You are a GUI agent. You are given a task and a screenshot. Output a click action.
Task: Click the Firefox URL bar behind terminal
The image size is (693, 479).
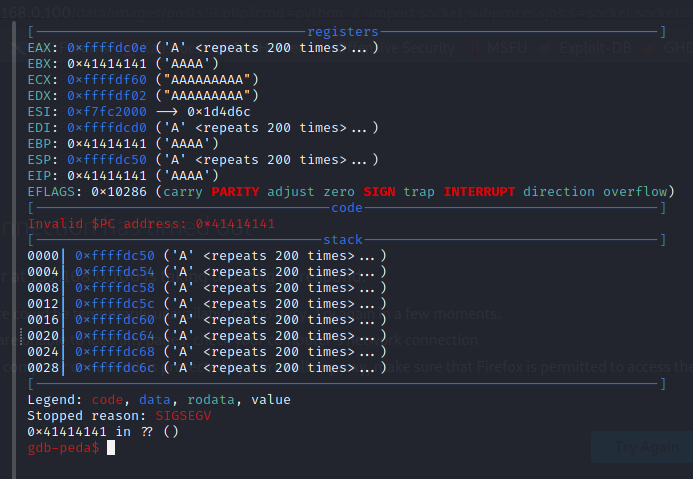pyautogui.click(x=346, y=12)
